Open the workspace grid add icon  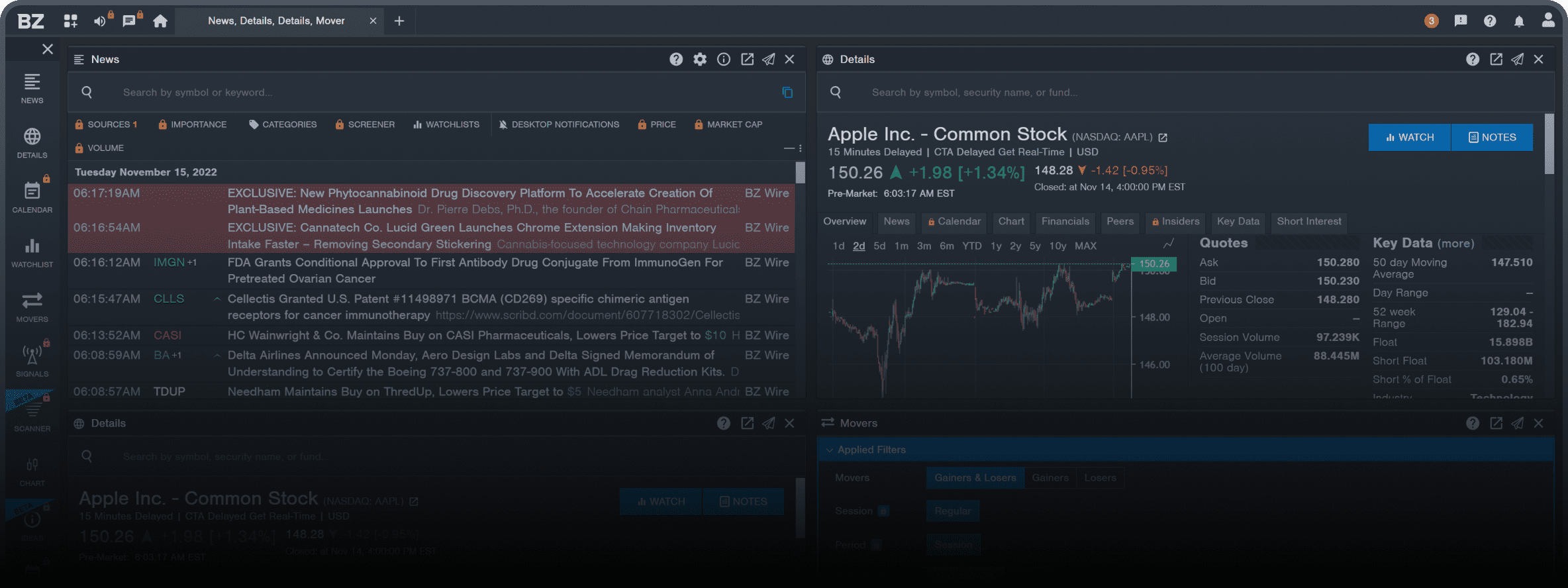(70, 21)
